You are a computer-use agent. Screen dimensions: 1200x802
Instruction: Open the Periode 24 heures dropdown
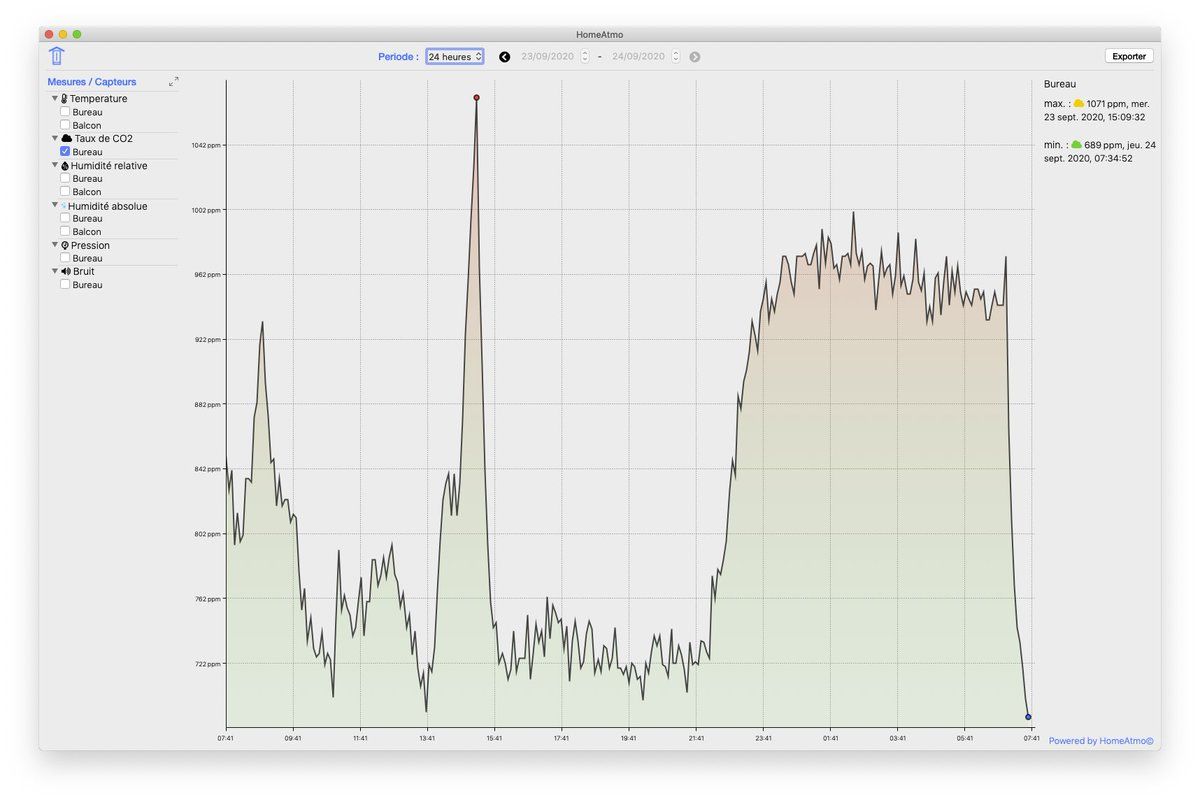tap(455, 57)
